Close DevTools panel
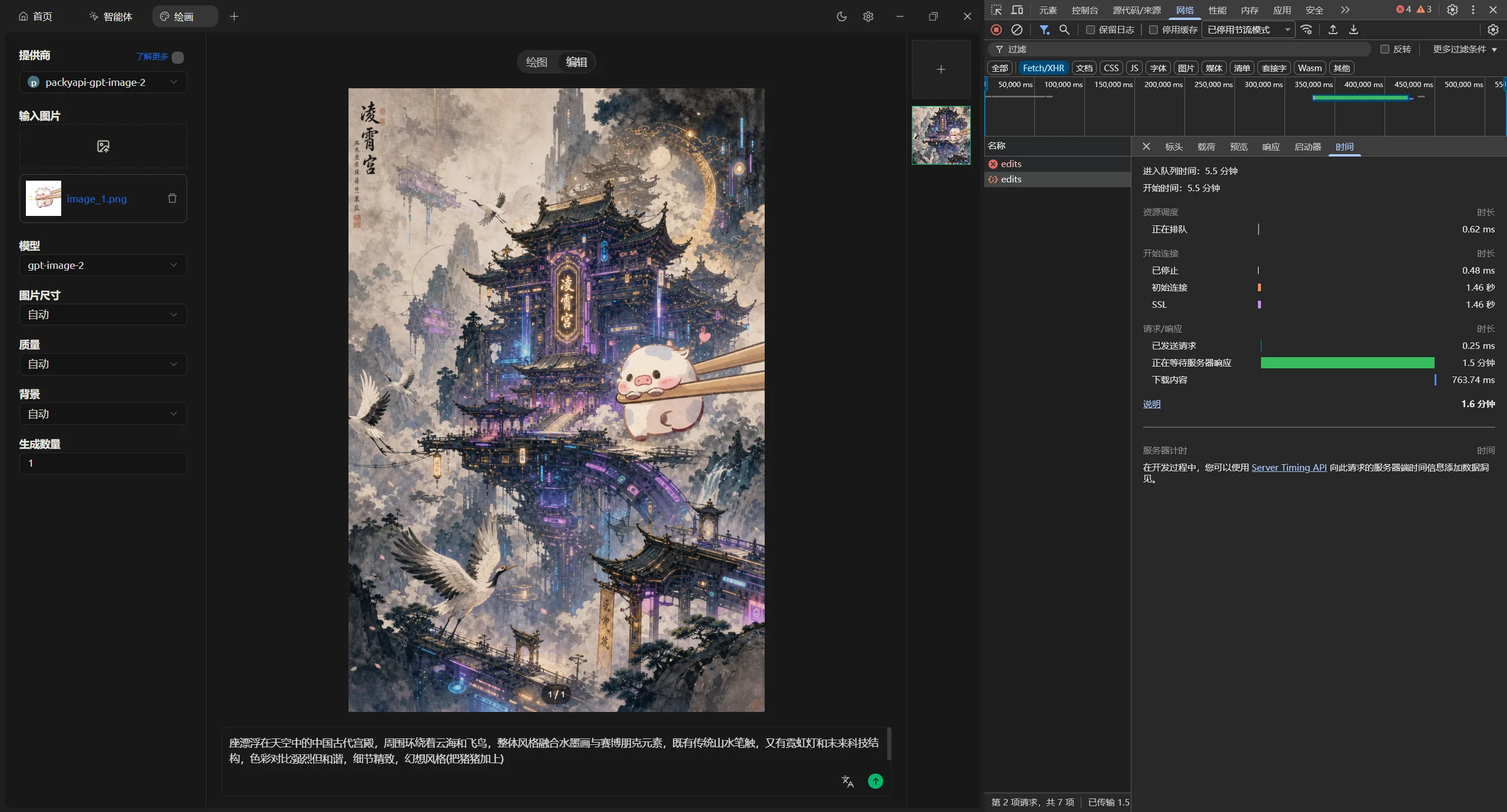This screenshot has height=812, width=1507. point(1493,10)
